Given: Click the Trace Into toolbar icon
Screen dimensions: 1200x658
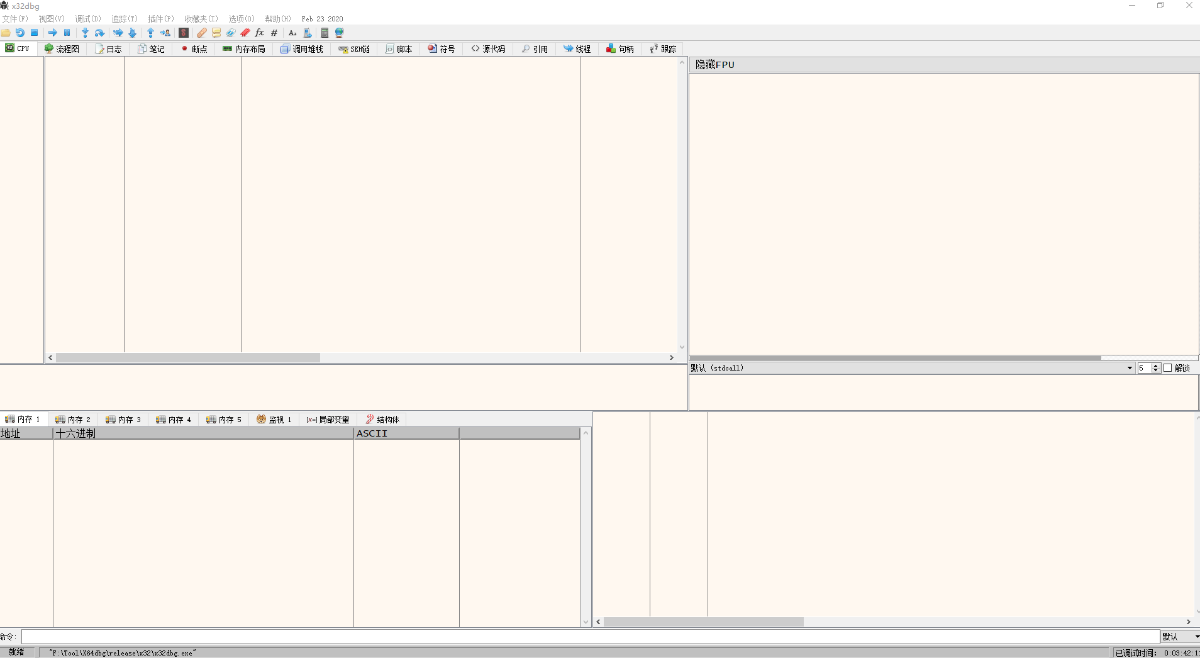Looking at the screenshot, I should 118,33.
